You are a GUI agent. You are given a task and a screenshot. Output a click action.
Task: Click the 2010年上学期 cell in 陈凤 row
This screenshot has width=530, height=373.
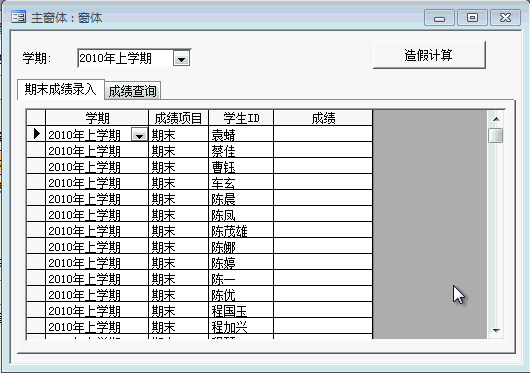click(x=97, y=214)
